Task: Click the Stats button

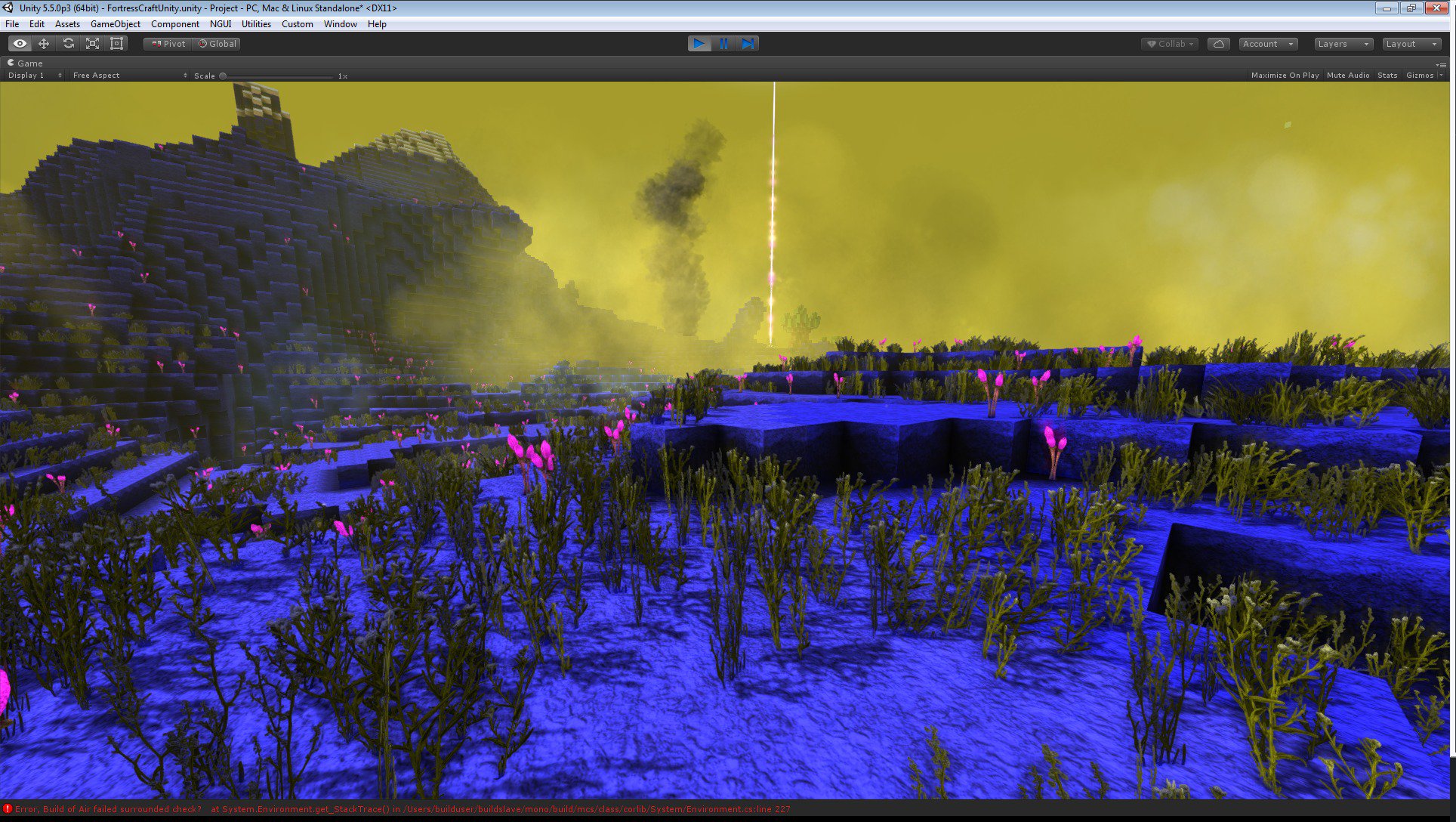Action: (1387, 76)
